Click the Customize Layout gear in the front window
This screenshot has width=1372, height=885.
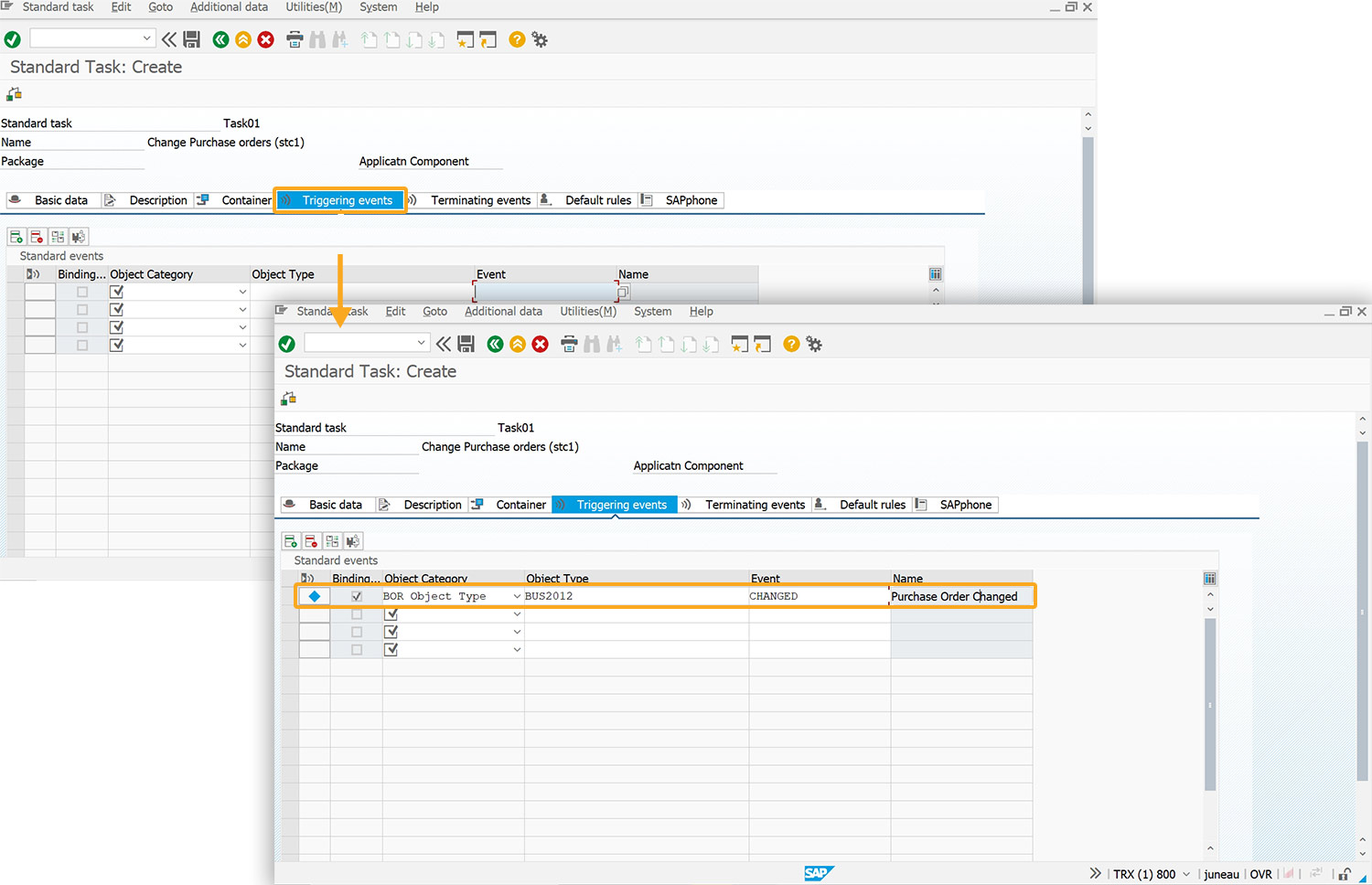814,344
